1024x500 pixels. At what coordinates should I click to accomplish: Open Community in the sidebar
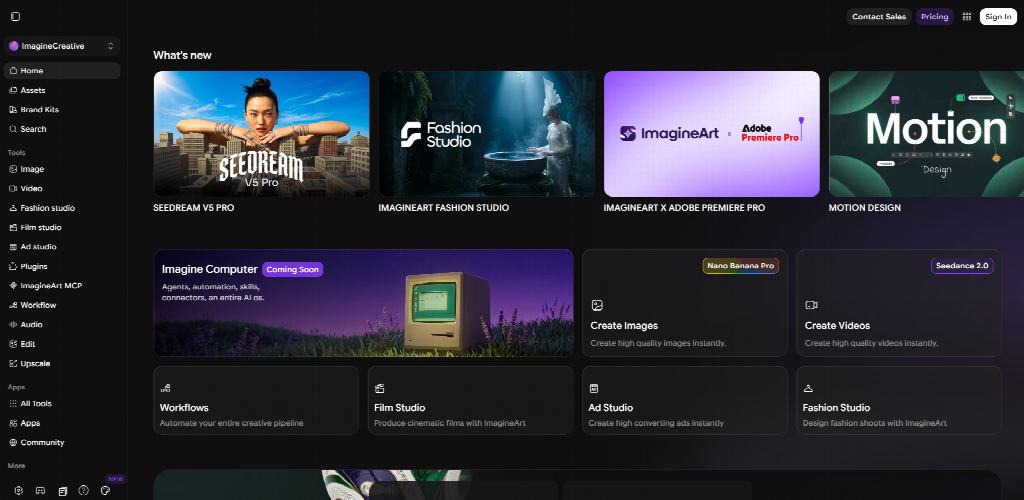coord(61,443)
